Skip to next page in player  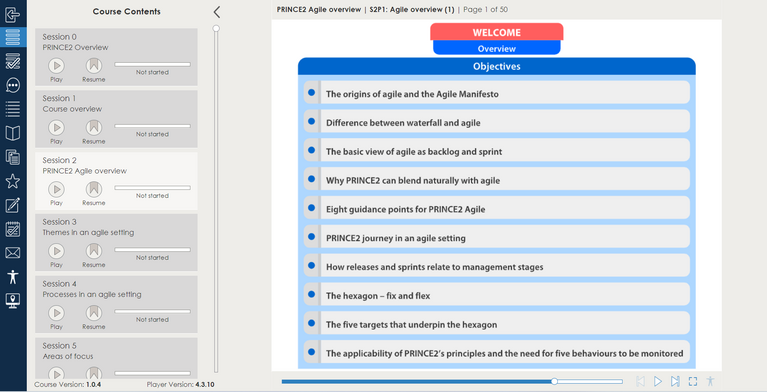[675, 381]
